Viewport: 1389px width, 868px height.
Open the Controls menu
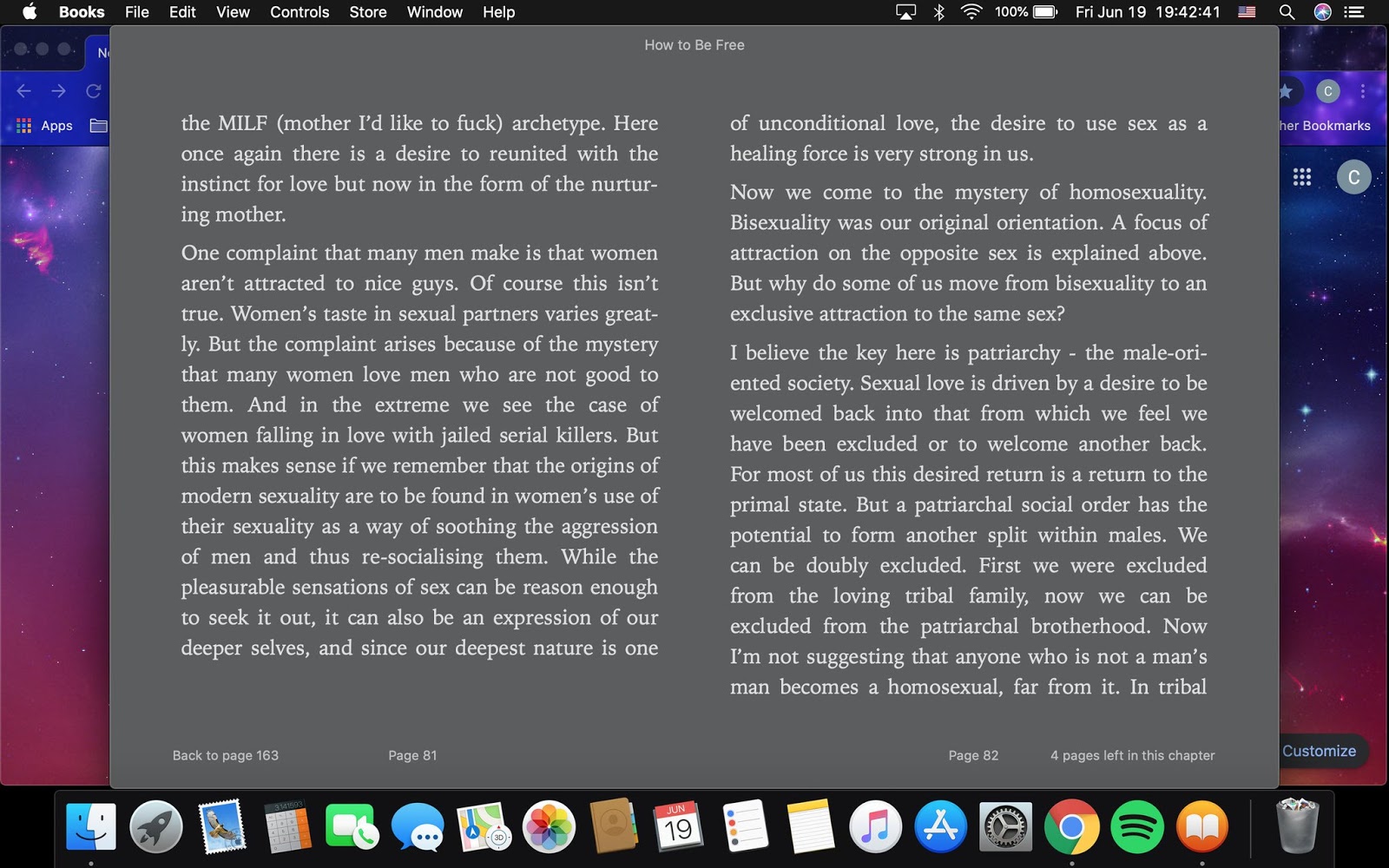[x=300, y=12]
